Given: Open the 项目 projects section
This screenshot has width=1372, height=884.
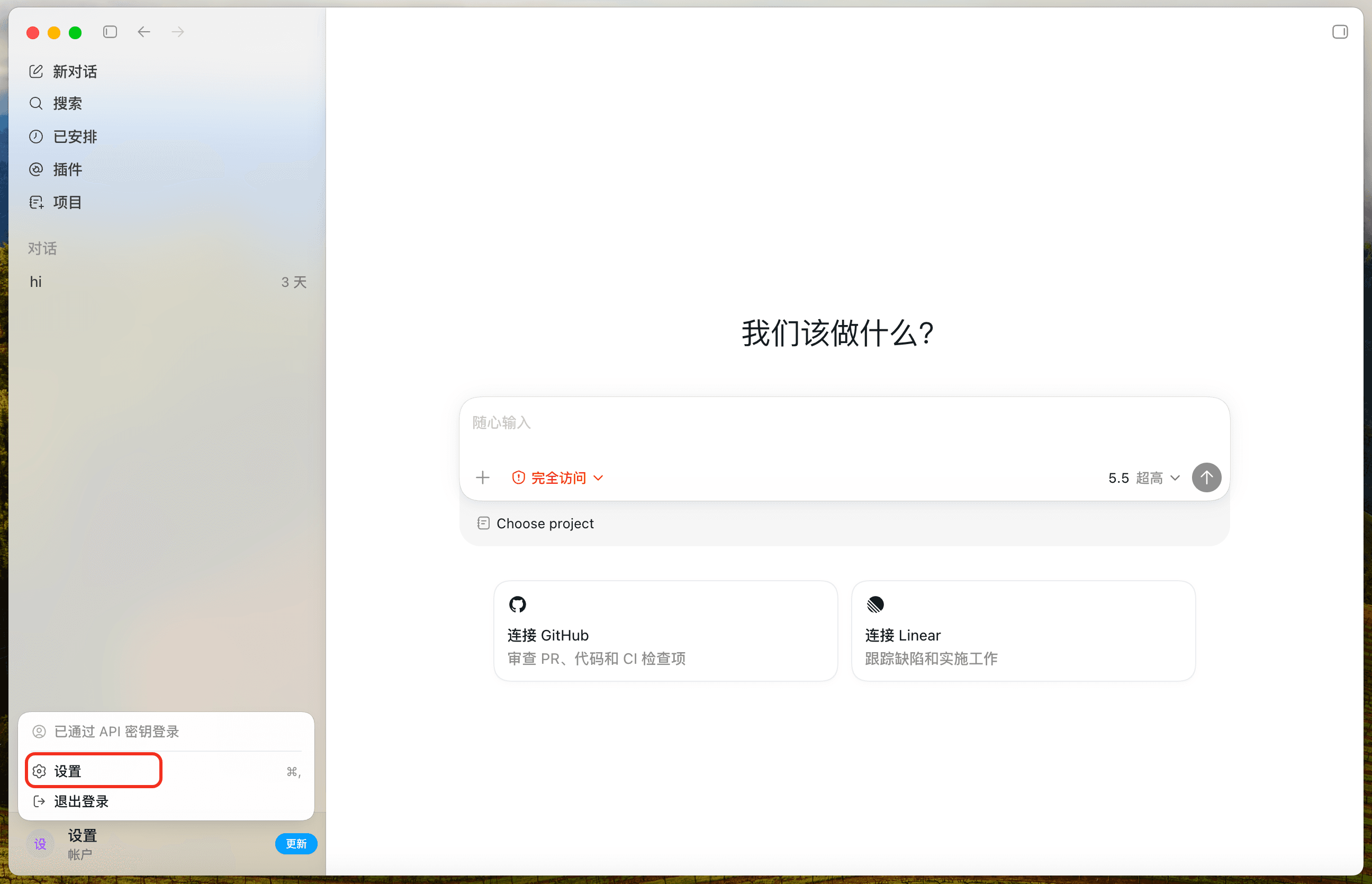Looking at the screenshot, I should point(166,202).
